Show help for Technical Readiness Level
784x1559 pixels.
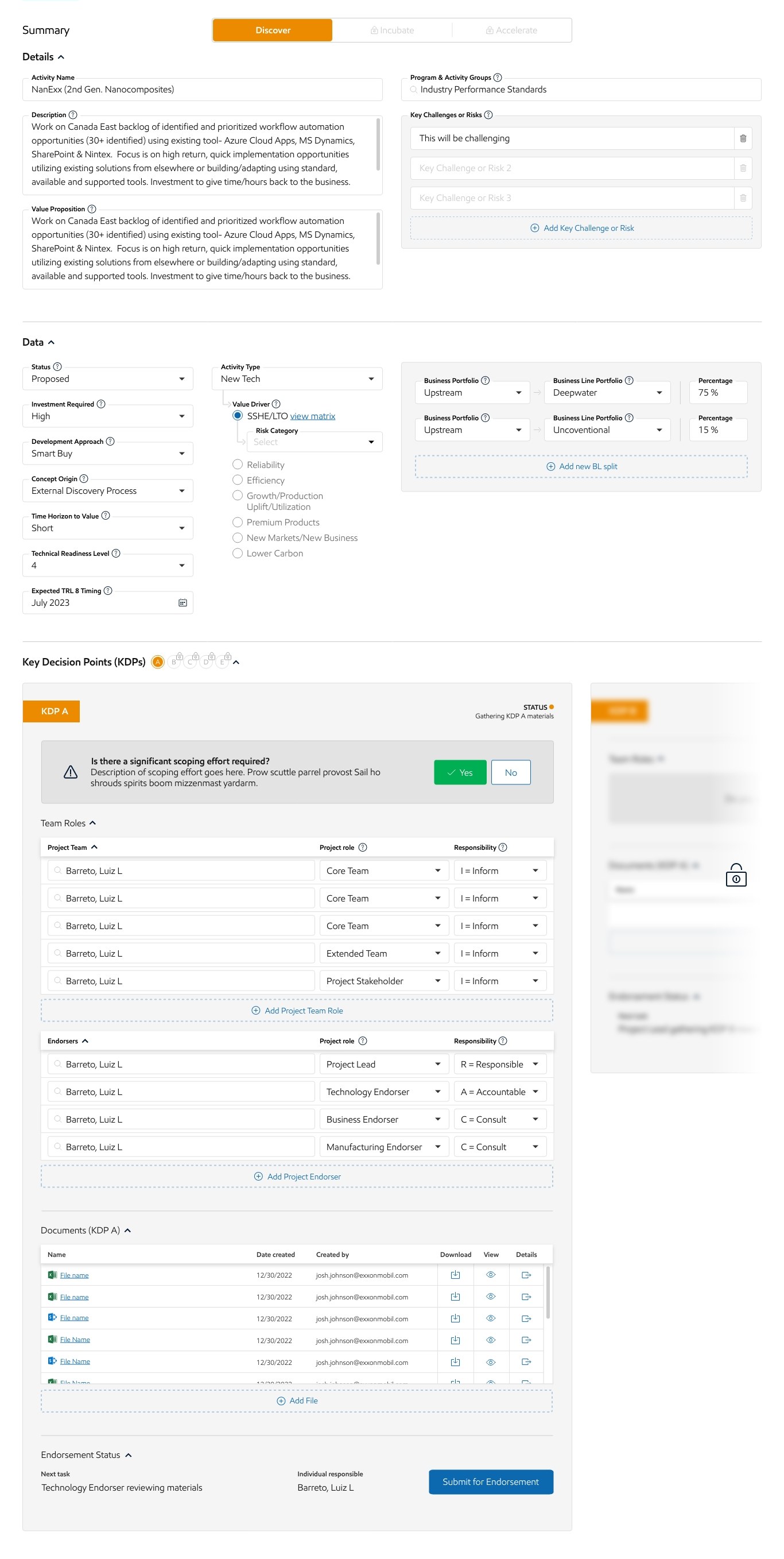point(115,554)
